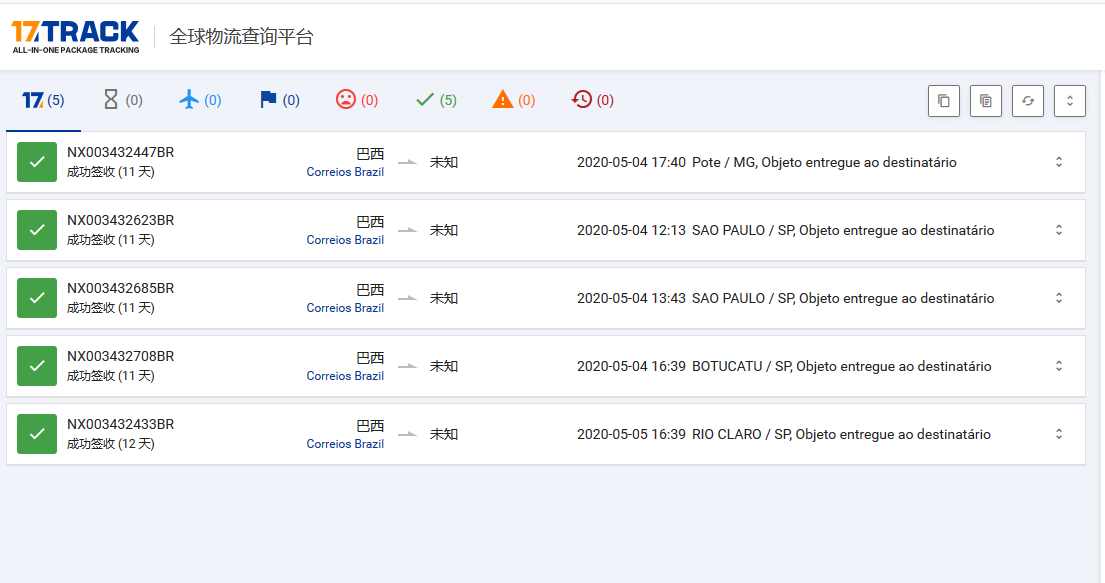Show undelivered sad face filter
This screenshot has height=583, width=1105.
coord(357,100)
